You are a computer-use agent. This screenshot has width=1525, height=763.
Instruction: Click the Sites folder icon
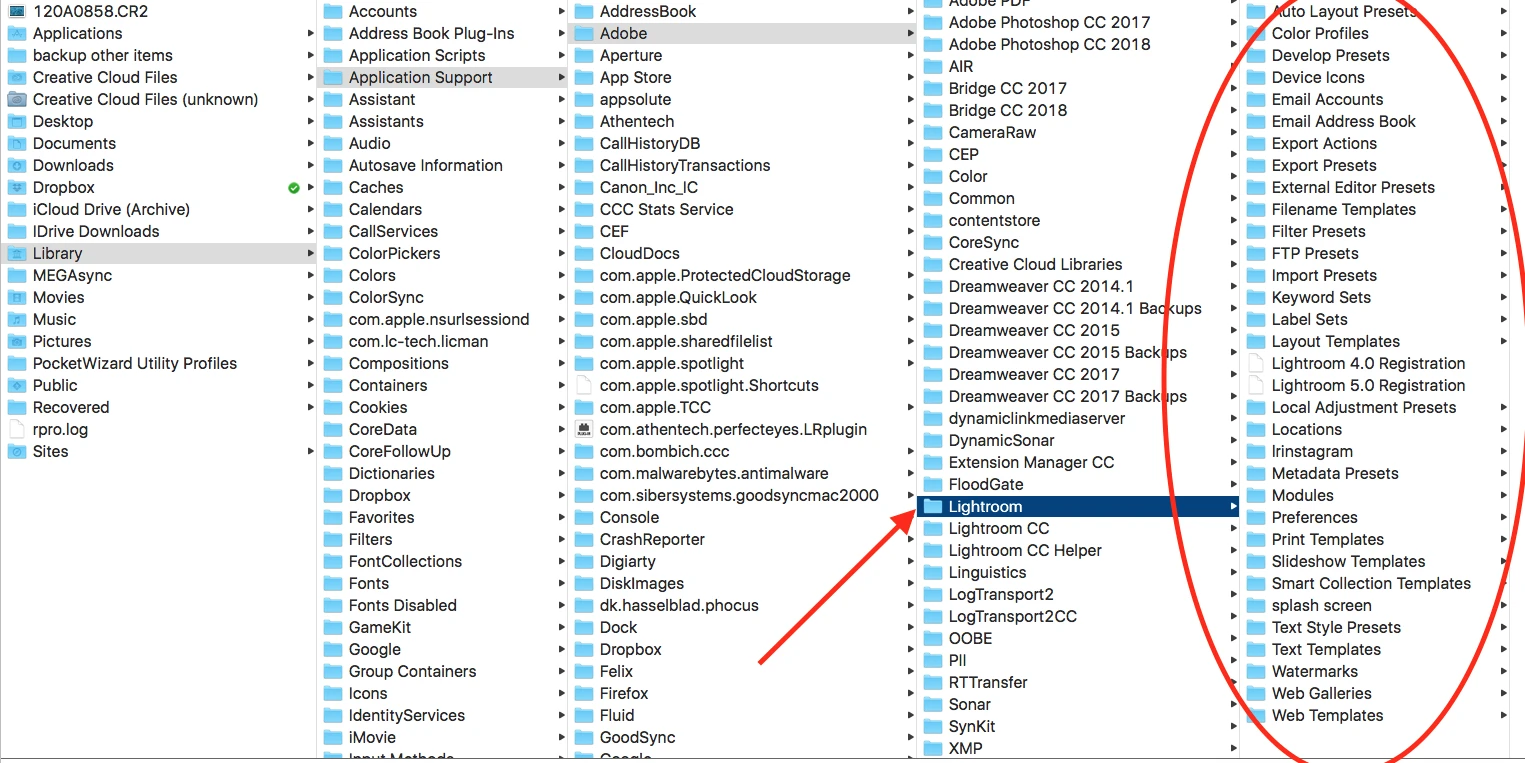(x=16, y=451)
